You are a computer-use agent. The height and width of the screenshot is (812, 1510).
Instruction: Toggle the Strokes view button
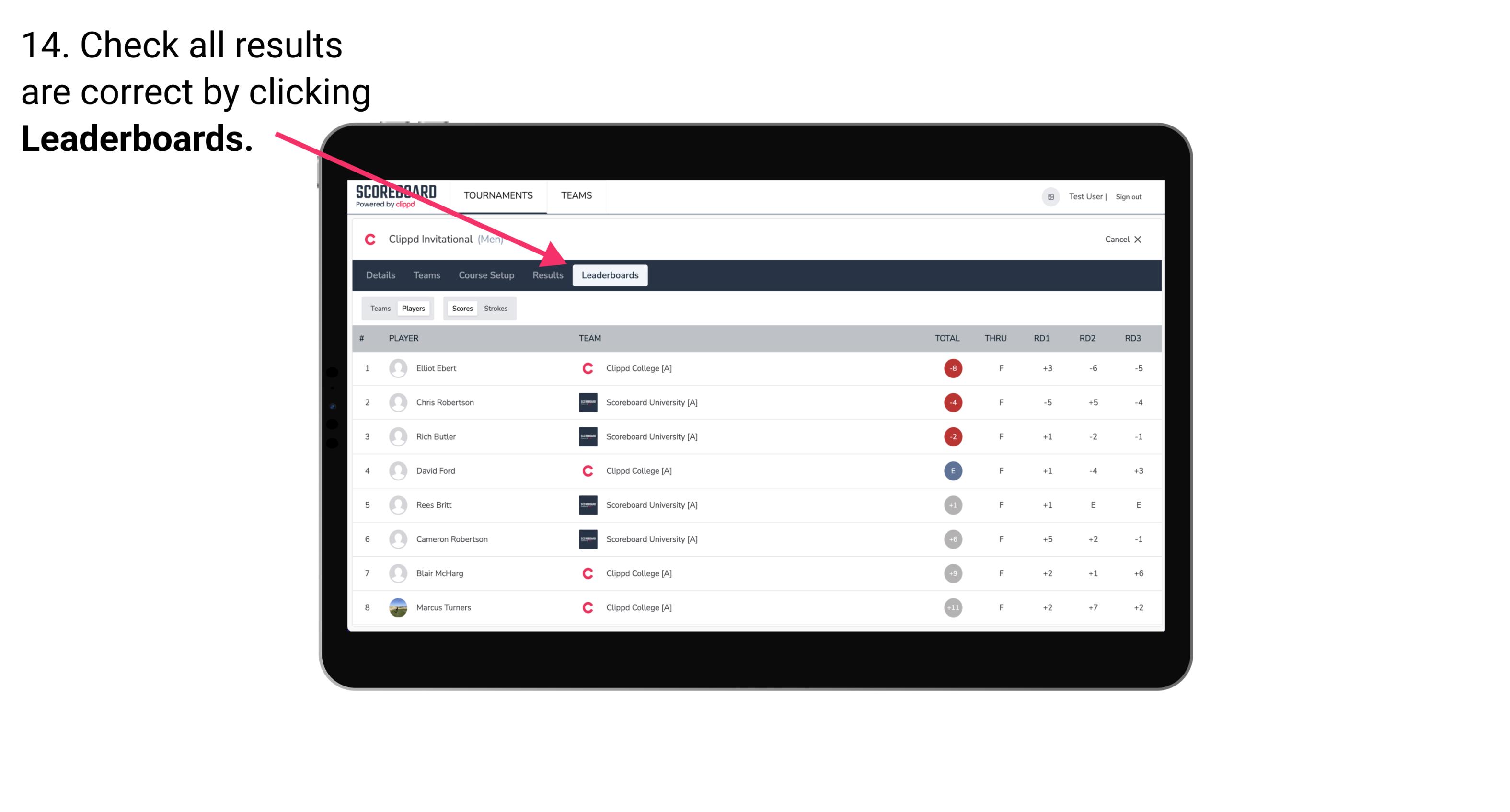(496, 308)
